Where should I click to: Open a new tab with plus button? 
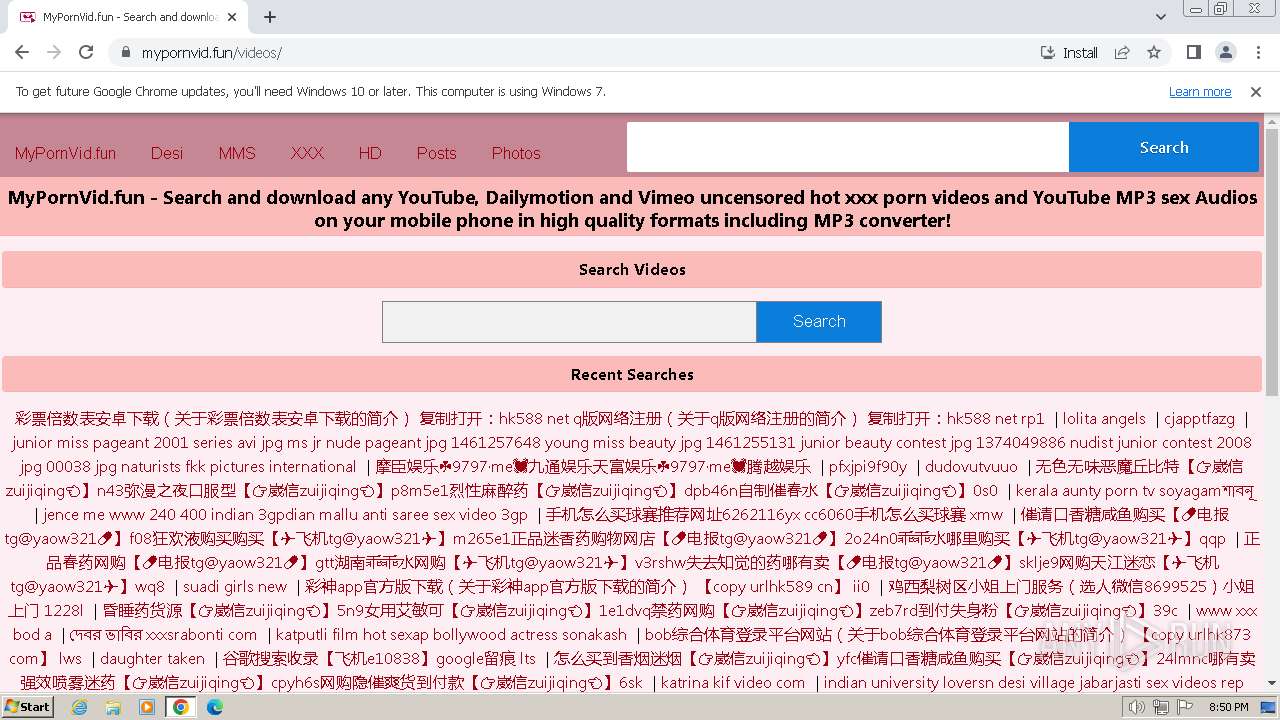[270, 17]
